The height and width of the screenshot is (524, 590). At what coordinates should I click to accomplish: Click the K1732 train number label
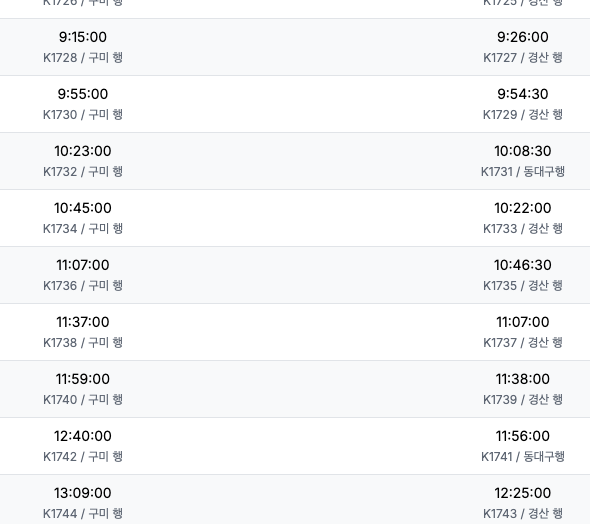tap(60, 172)
